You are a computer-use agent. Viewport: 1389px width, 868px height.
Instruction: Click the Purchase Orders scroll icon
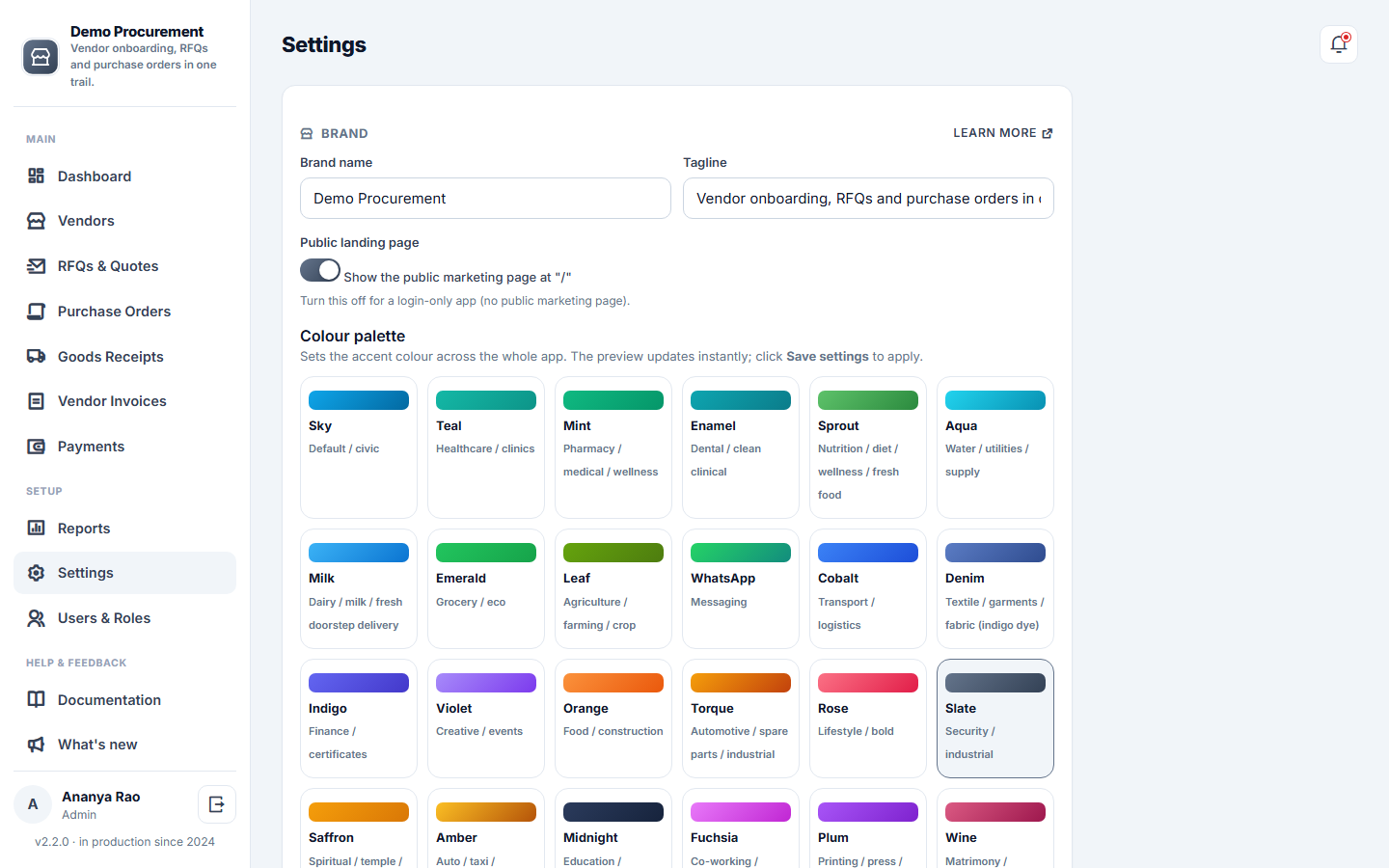[x=37, y=312]
